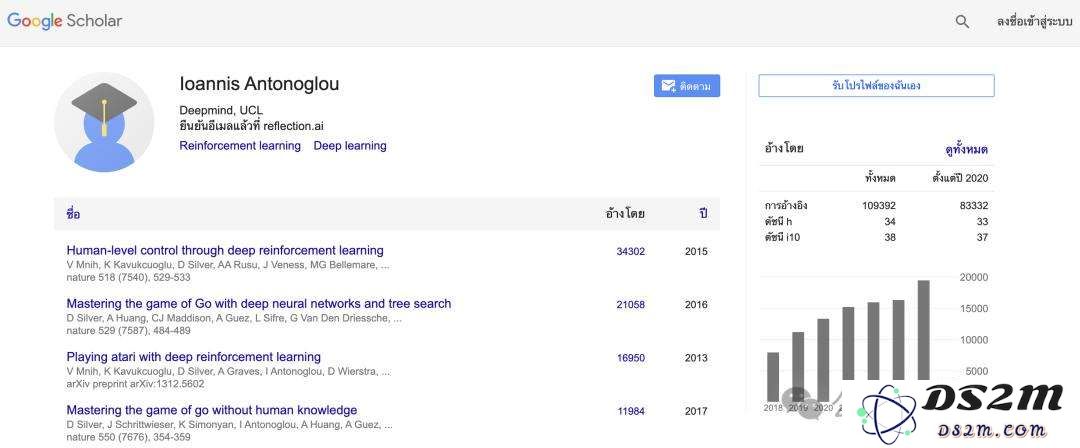1080x448 pixels.
Task: Select the Reinforcement learning interest tag
Action: click(240, 146)
